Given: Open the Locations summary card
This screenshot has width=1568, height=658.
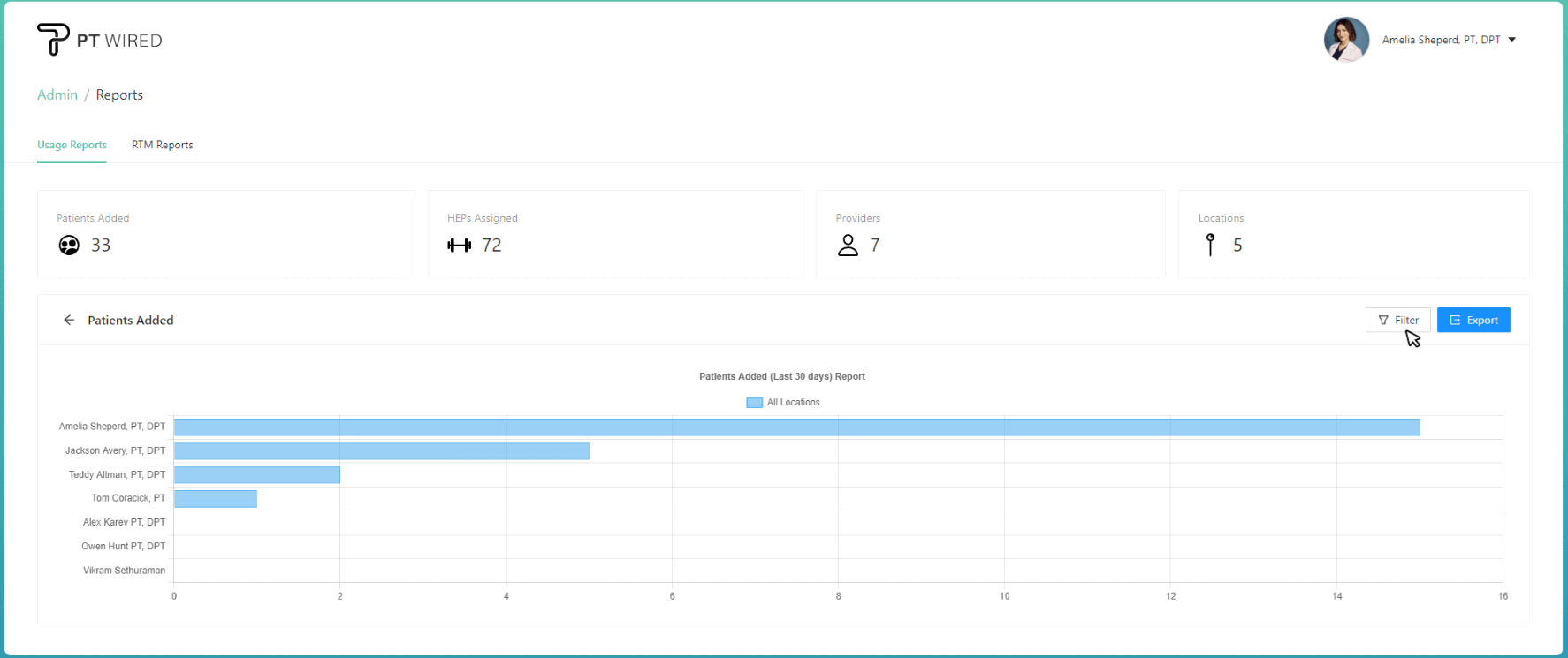Looking at the screenshot, I should pos(1353,234).
